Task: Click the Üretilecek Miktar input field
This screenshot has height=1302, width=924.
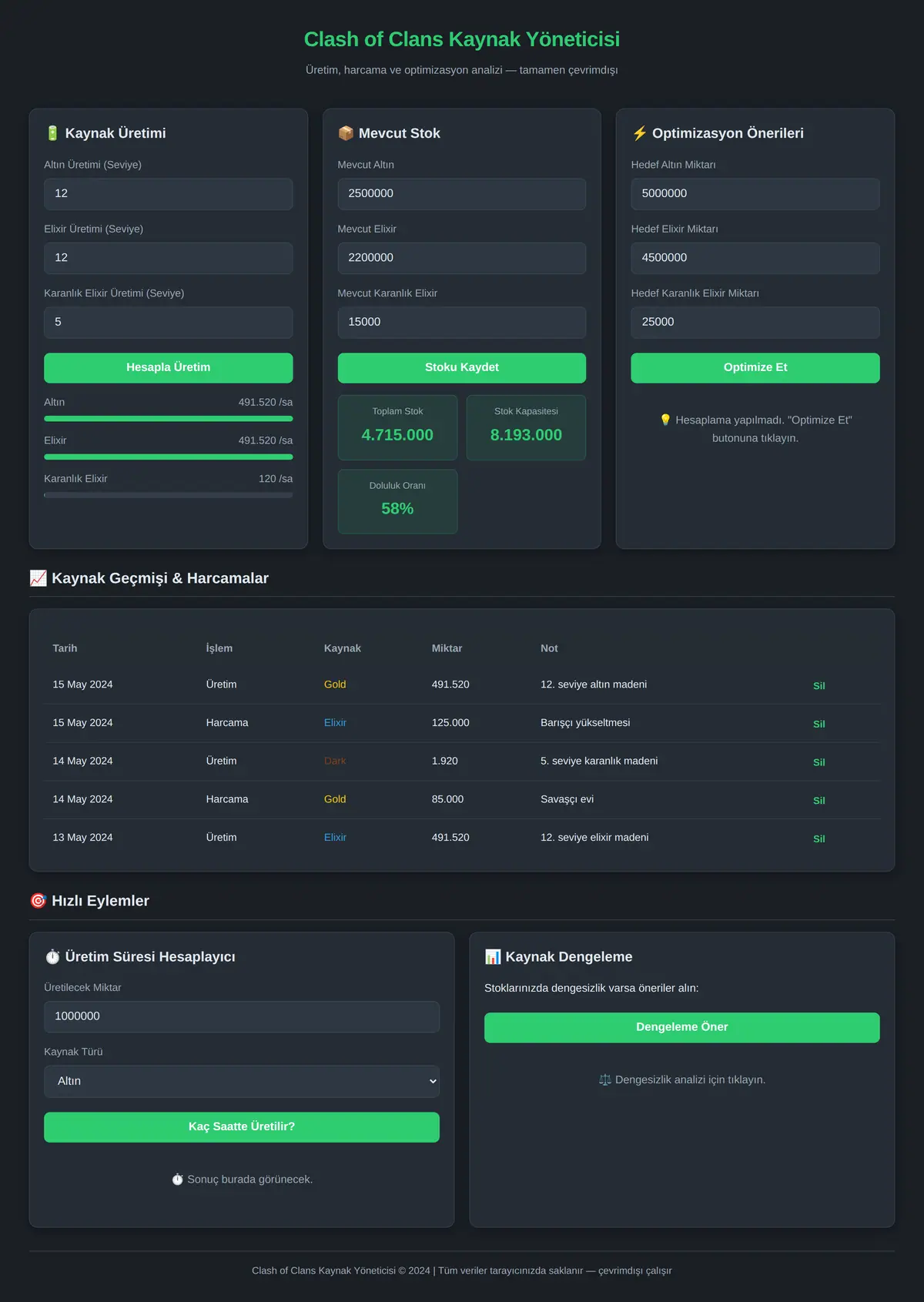Action: coord(242,1017)
